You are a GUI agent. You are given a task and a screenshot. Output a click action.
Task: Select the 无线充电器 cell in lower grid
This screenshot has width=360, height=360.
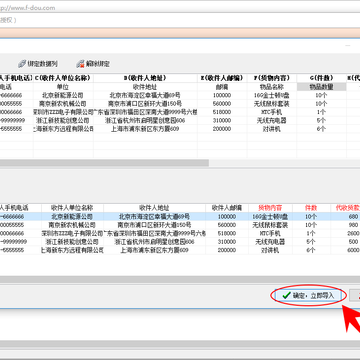click(270, 242)
